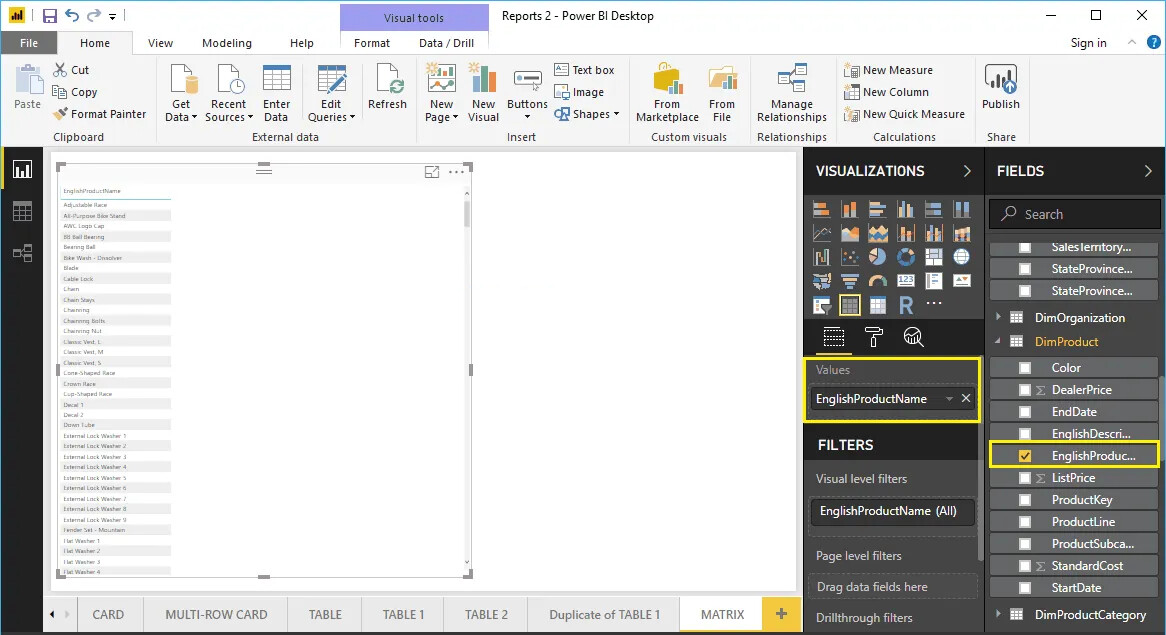The height and width of the screenshot is (635, 1166).
Task: Select the filled map visualization
Action: pyautogui.click(x=822, y=281)
